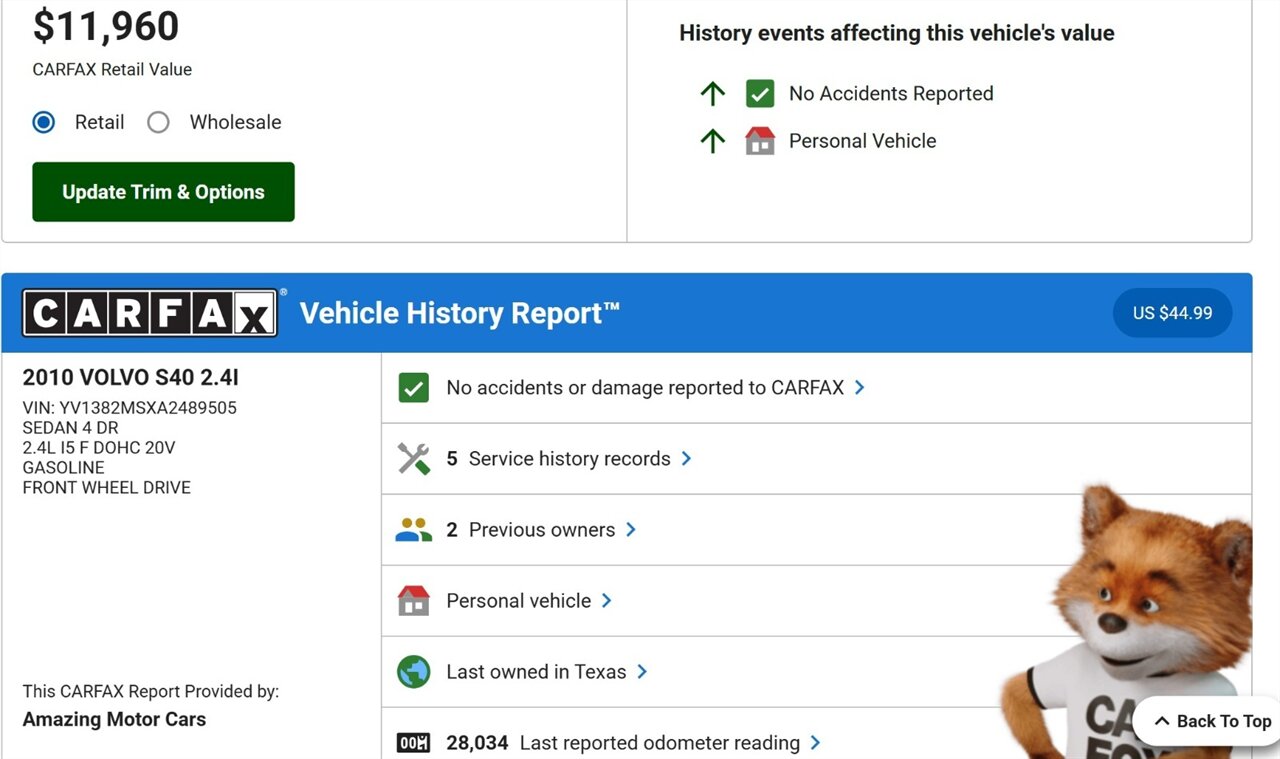Click up arrow next to No Accidents Reported
This screenshot has height=759, width=1280.
coord(712,94)
